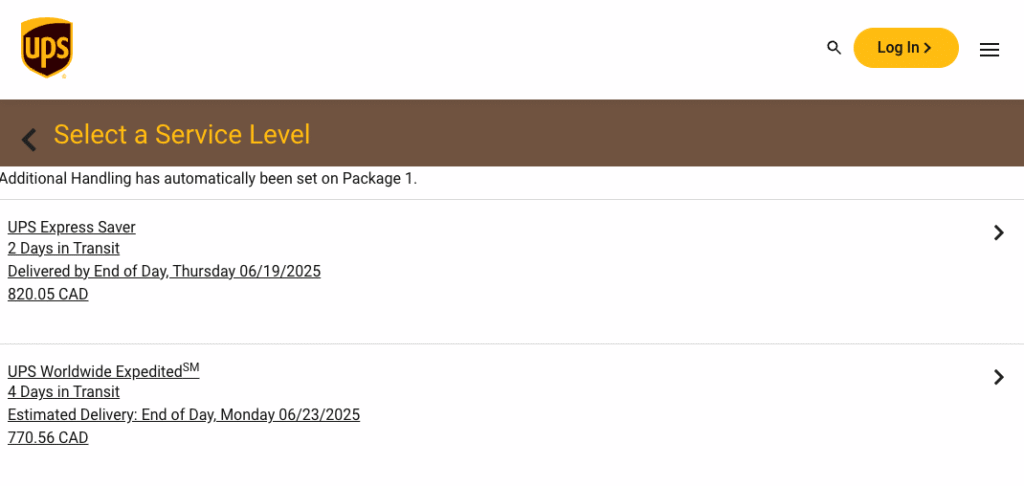1024x486 pixels.
Task: Choose the 770.56 CAD price
Action: pyautogui.click(x=48, y=438)
